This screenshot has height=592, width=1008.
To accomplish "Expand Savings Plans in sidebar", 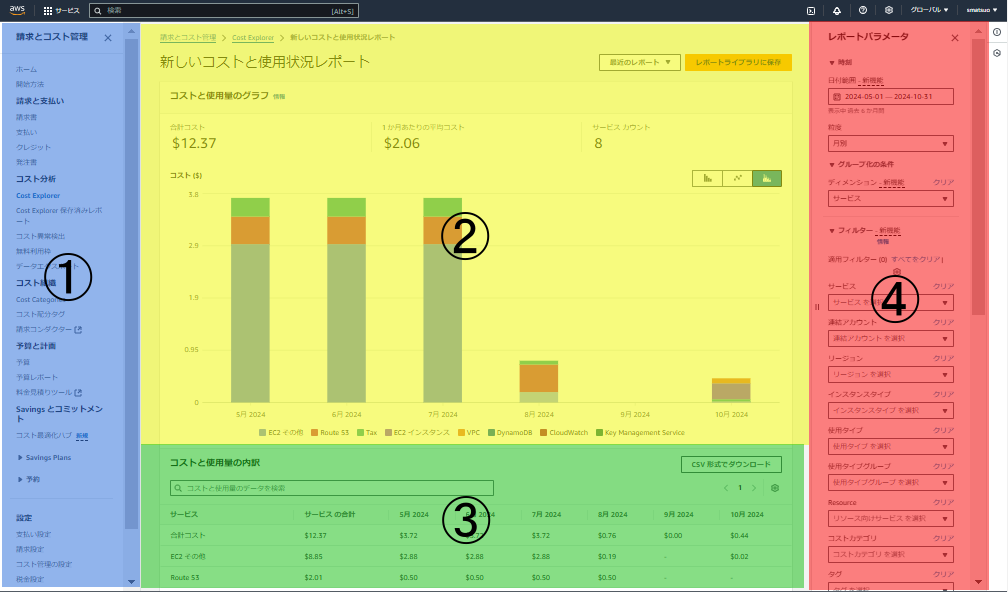I will pos(21,458).
